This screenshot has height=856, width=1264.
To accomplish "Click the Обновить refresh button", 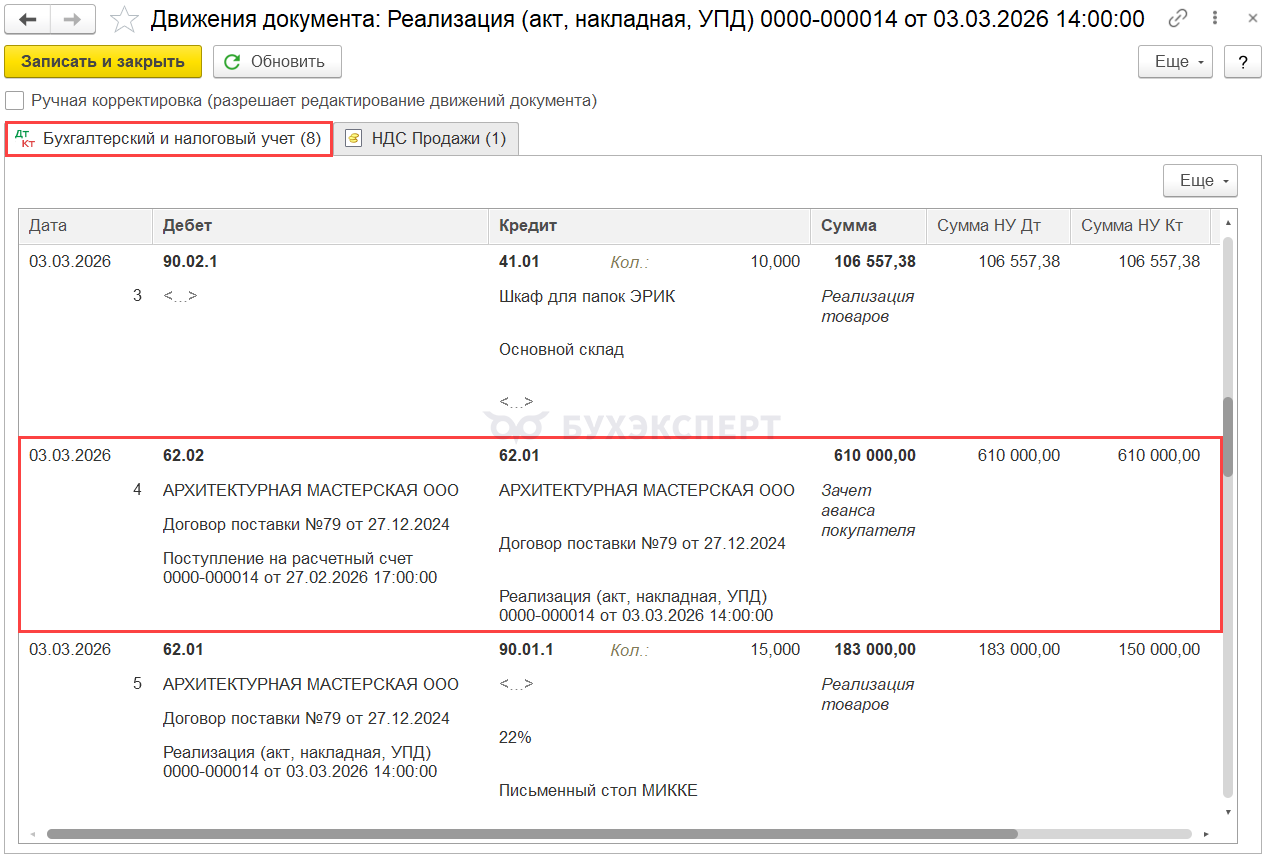I will click(x=277, y=61).
